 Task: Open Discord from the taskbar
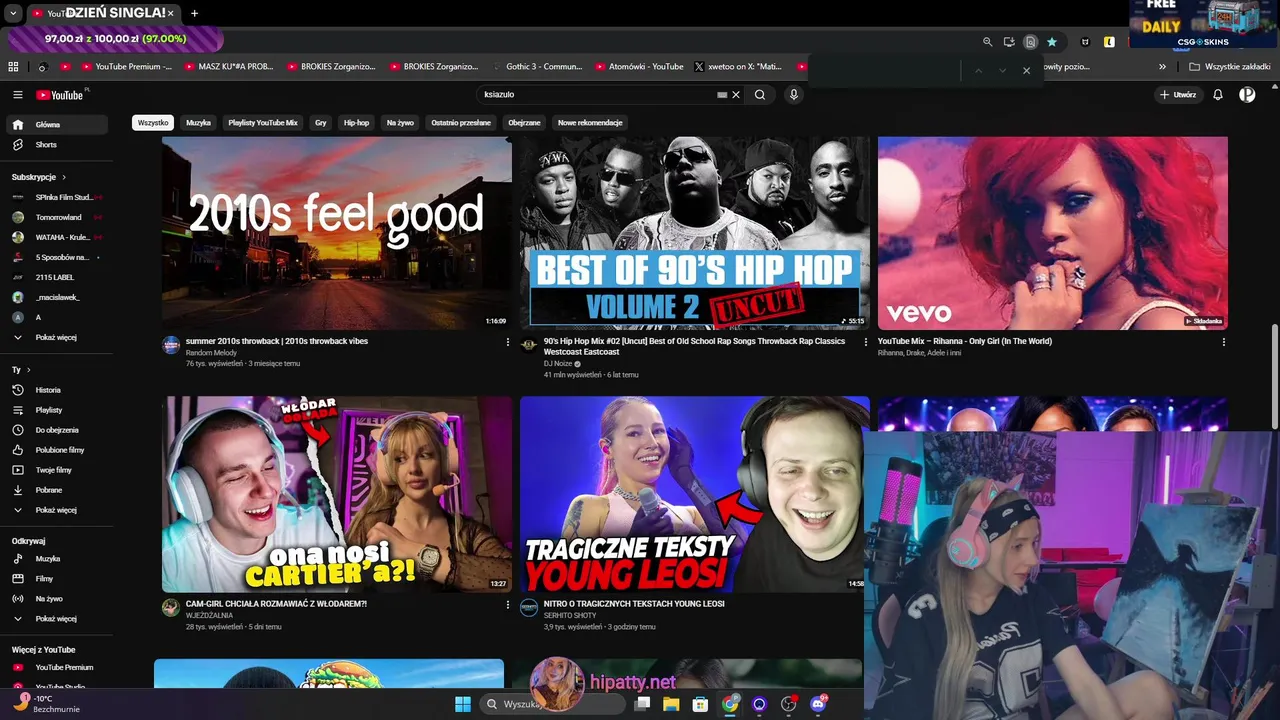(x=818, y=704)
